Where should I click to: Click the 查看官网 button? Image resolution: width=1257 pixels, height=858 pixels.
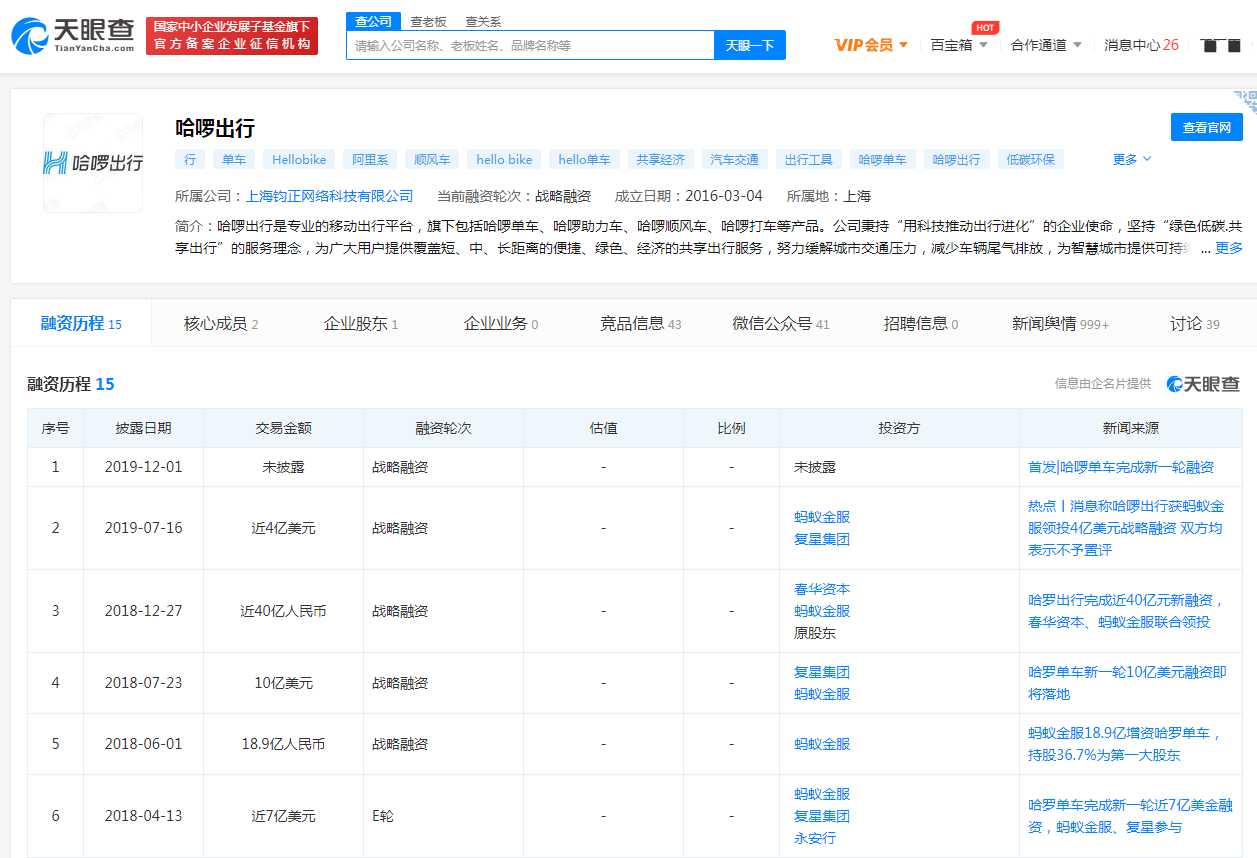click(1207, 127)
